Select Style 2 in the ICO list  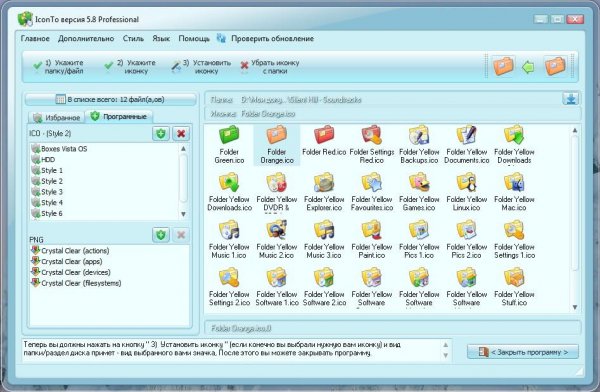(x=104, y=181)
